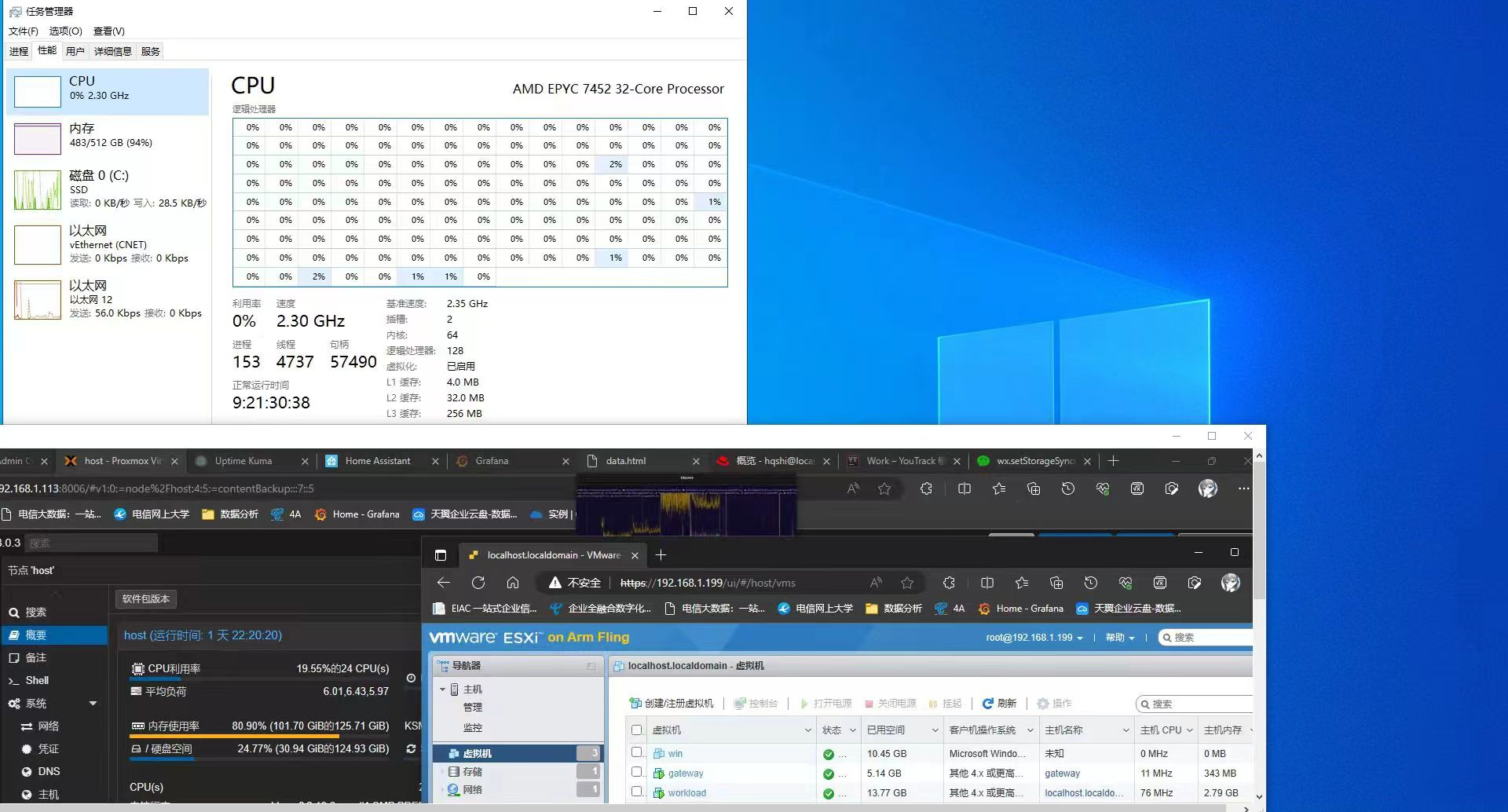The width and height of the screenshot is (1508, 812).
Task: Collapse 系统 section in Proxmox node menu
Action: click(x=93, y=704)
